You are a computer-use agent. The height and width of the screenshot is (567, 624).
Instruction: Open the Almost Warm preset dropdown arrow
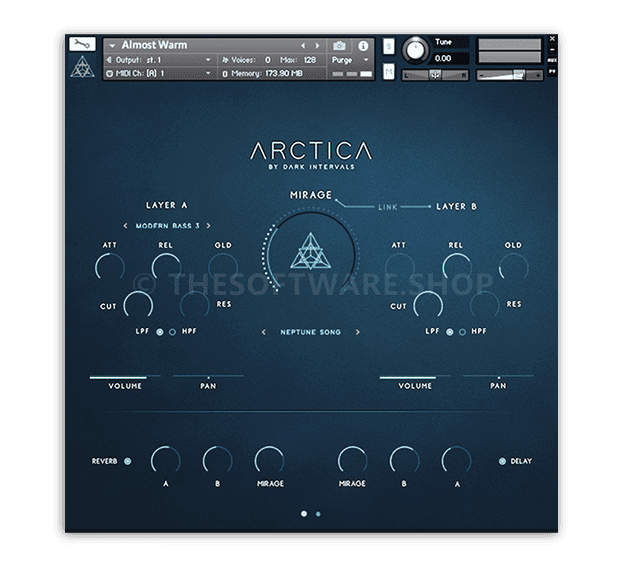coord(112,46)
